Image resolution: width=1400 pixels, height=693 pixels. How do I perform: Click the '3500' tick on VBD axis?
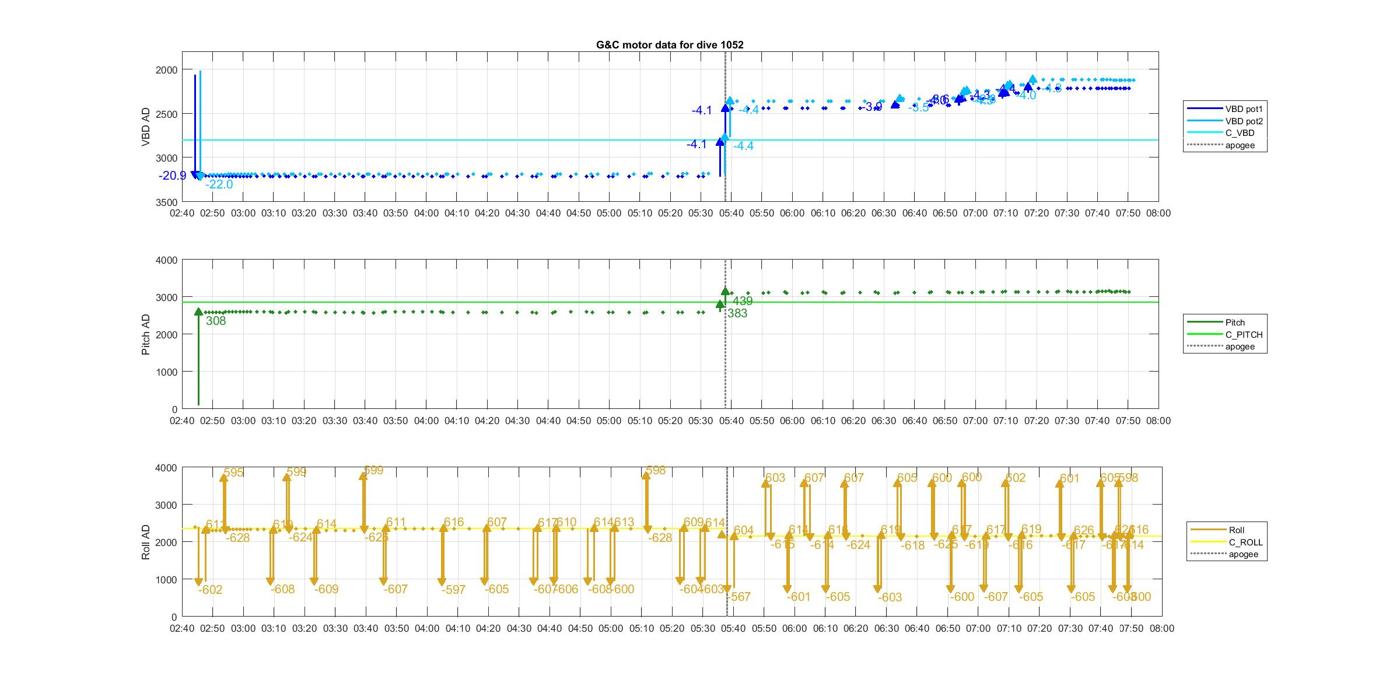(x=166, y=202)
